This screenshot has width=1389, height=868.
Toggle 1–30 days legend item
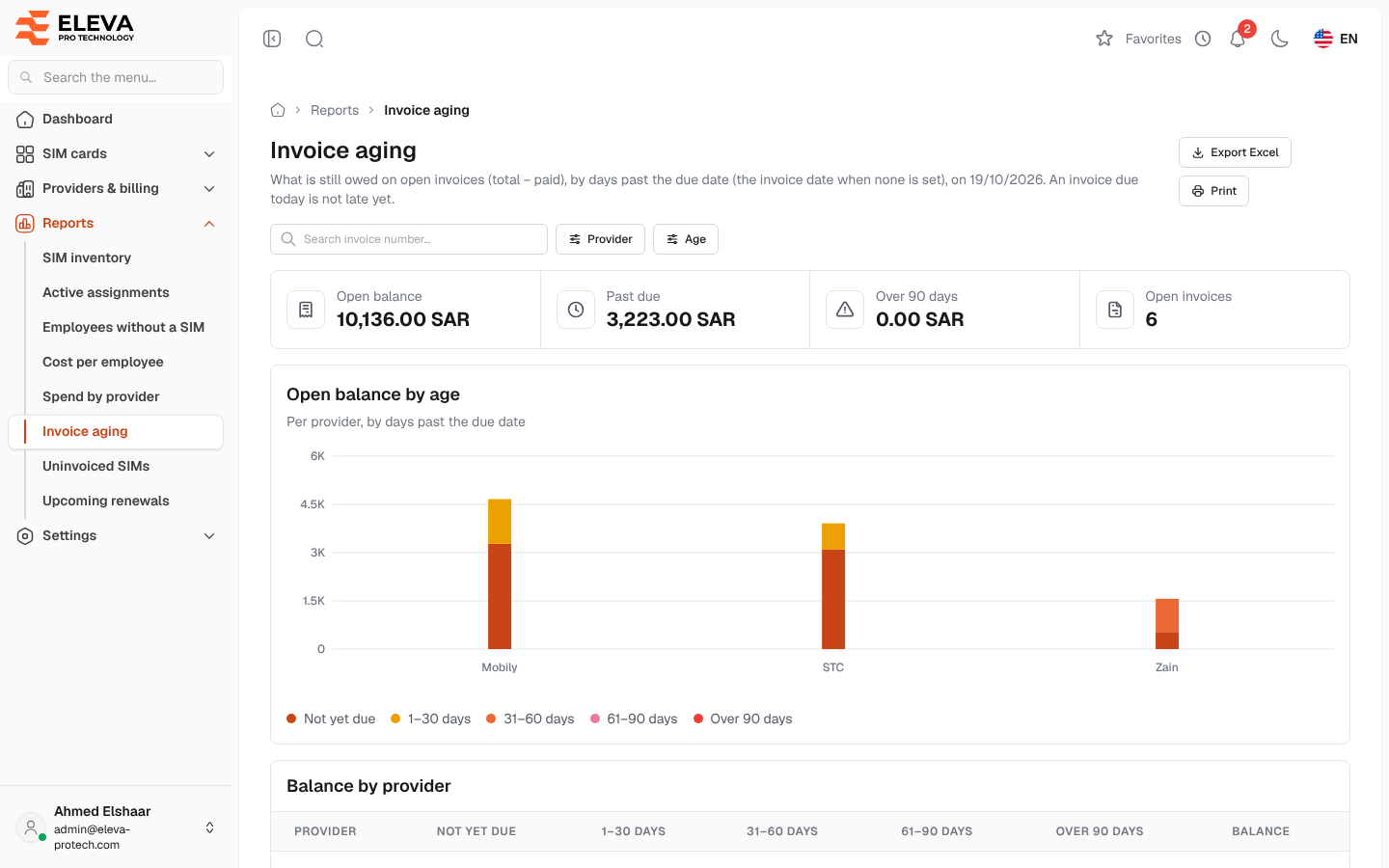tap(430, 719)
